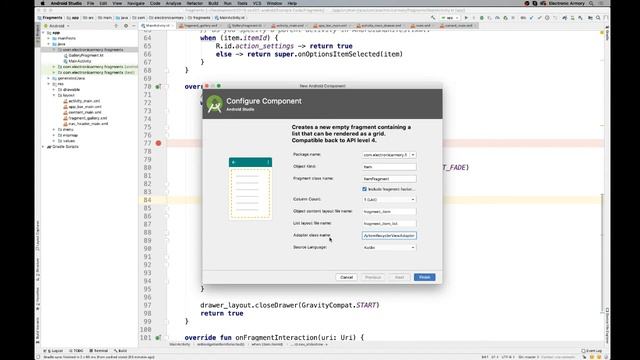Viewport: 640px width, 360px height.
Task: Collapse the layout folder arrow
Action: [x=54, y=96]
